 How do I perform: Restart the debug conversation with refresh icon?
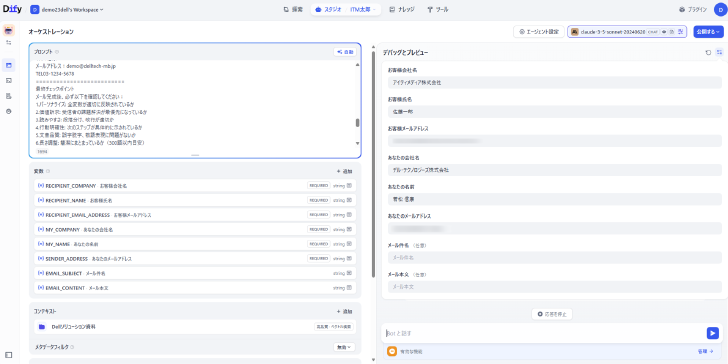click(708, 52)
